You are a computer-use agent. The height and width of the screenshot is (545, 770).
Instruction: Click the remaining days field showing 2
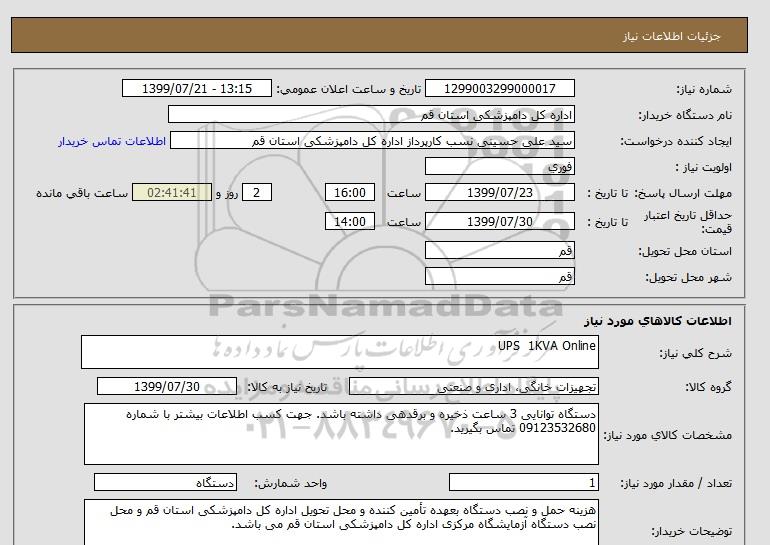click(257, 192)
